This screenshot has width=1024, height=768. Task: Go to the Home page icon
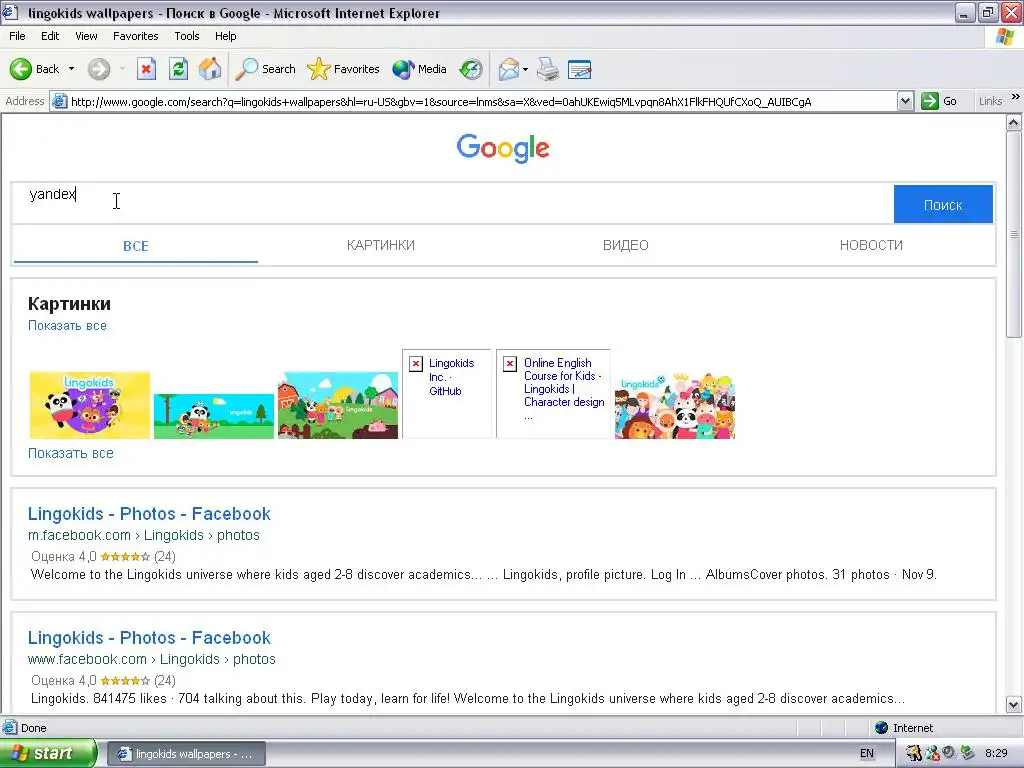(x=210, y=69)
